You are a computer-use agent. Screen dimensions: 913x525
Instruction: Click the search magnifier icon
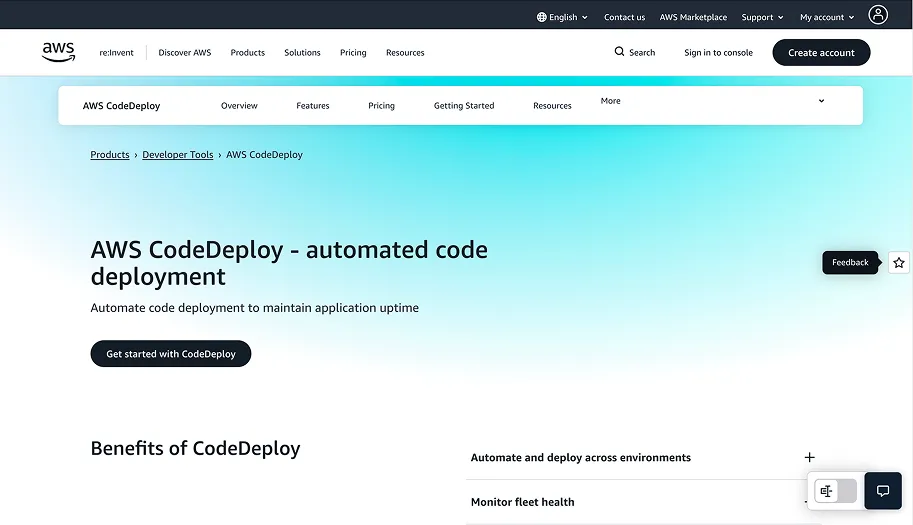(619, 52)
